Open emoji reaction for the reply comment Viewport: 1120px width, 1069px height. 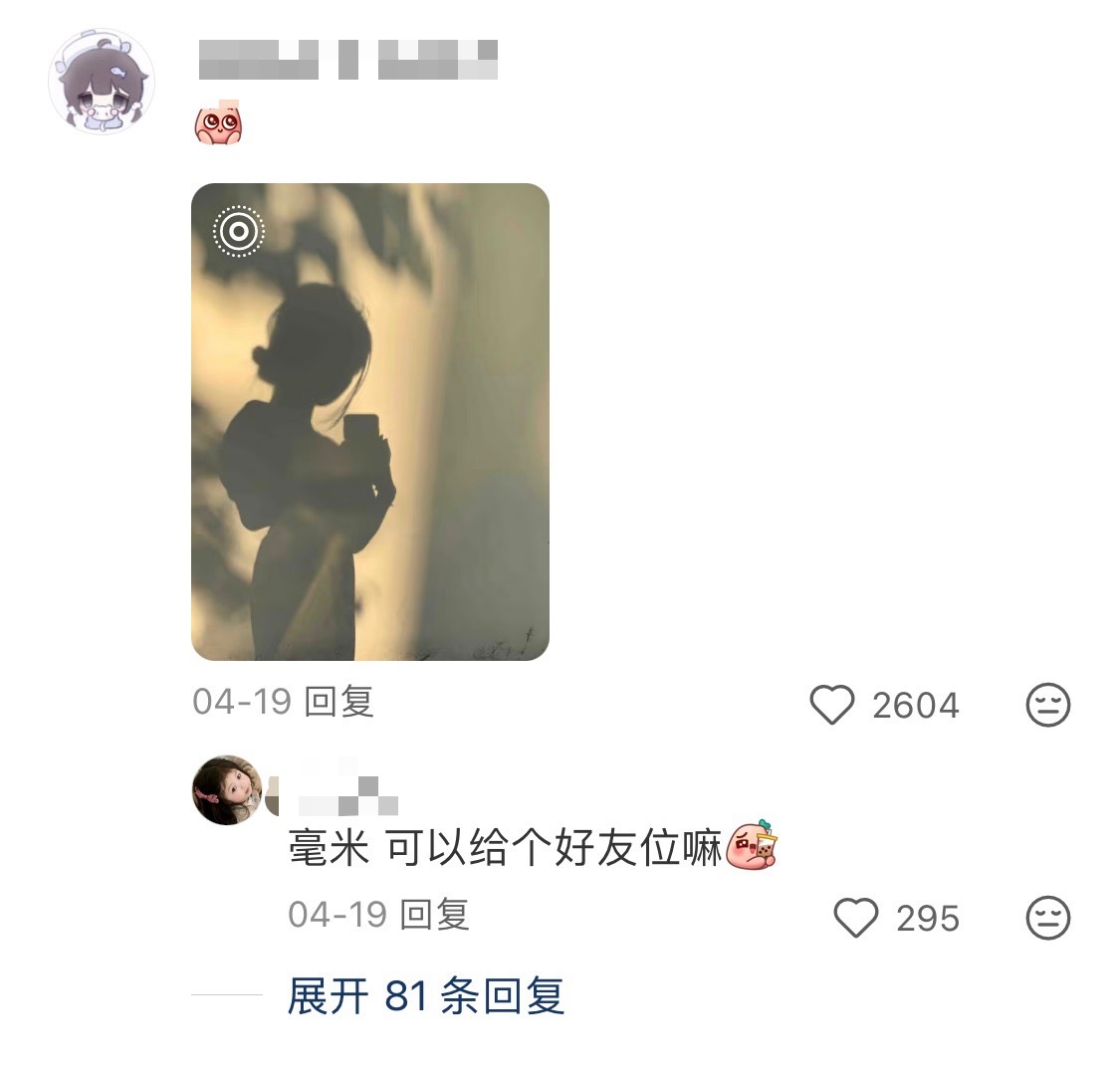[1048, 918]
